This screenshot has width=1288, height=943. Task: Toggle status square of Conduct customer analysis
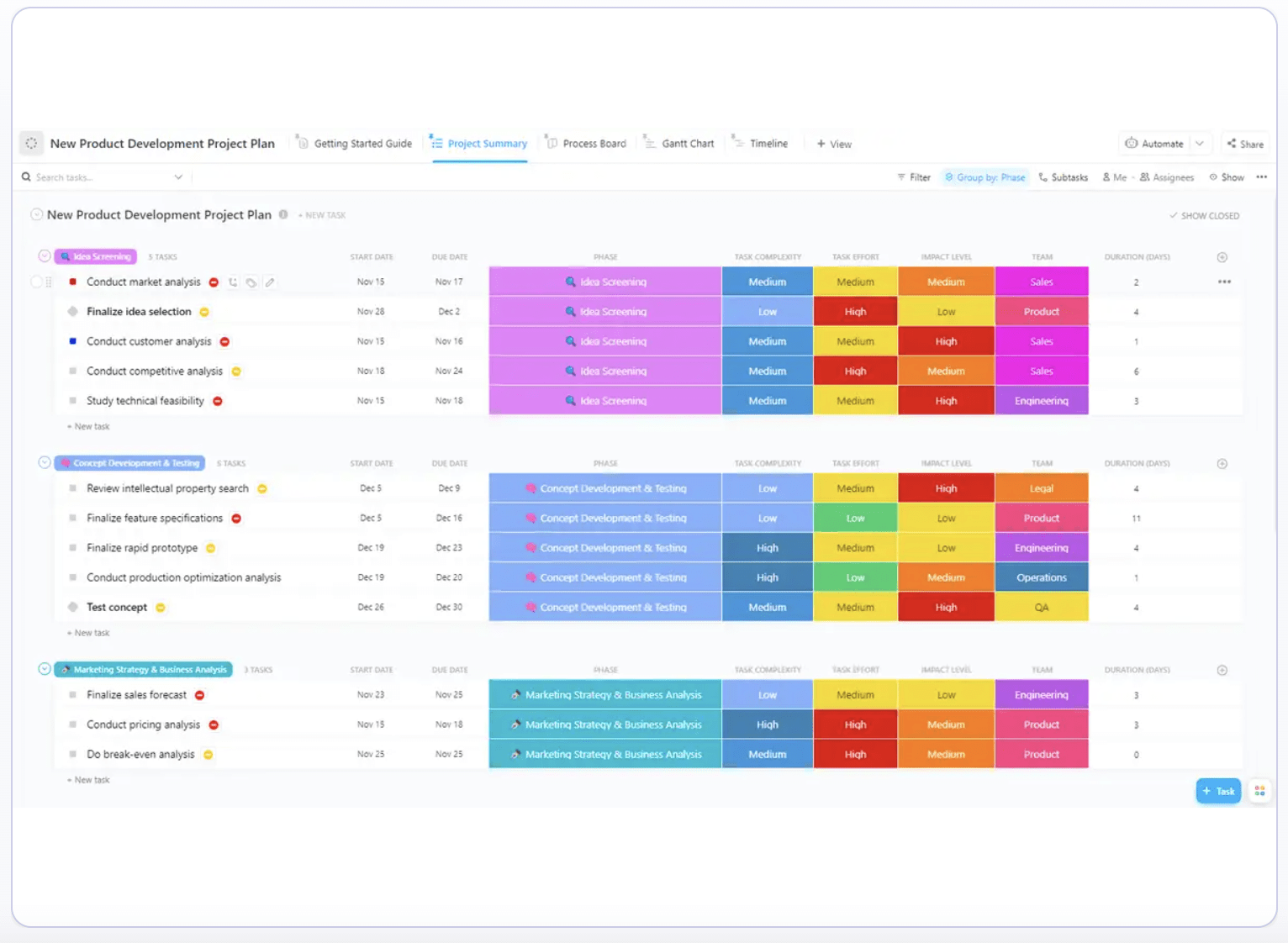coord(73,341)
